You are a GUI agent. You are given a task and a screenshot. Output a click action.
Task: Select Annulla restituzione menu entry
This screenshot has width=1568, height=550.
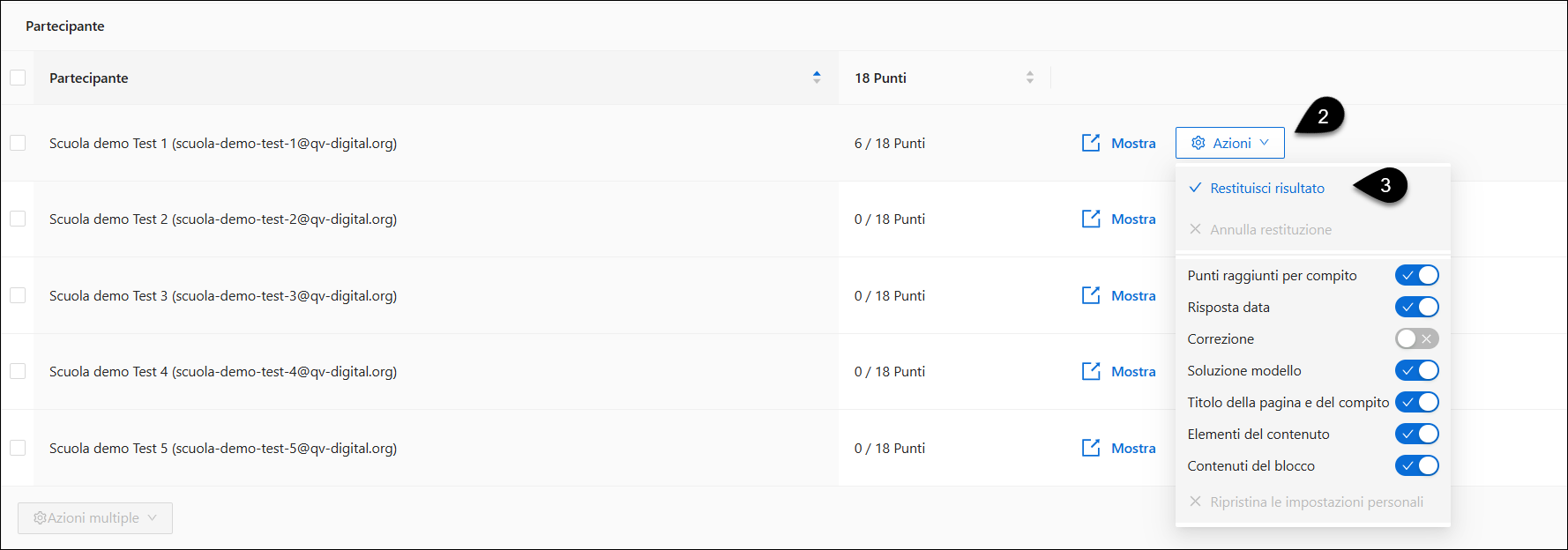[x=1270, y=230]
